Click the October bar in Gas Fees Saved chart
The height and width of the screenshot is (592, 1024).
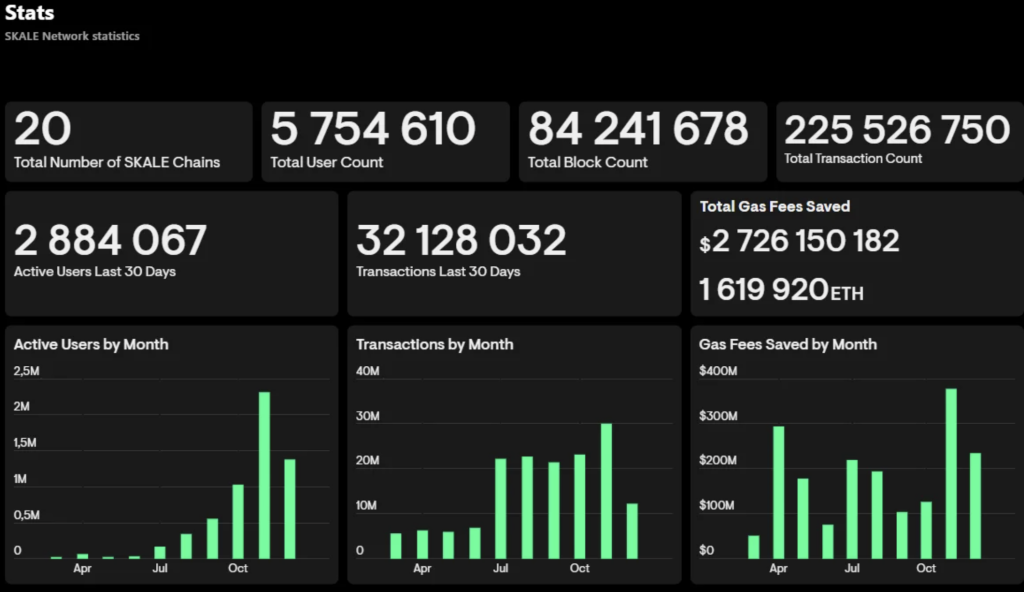[926, 531]
